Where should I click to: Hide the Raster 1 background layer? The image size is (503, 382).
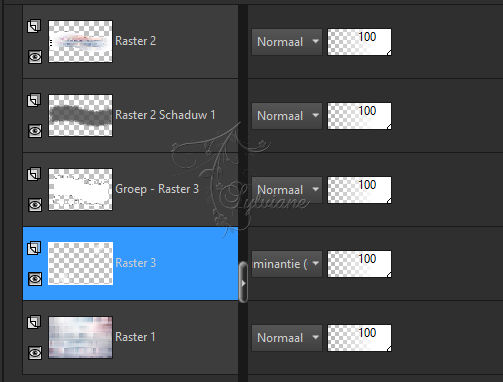click(35, 353)
